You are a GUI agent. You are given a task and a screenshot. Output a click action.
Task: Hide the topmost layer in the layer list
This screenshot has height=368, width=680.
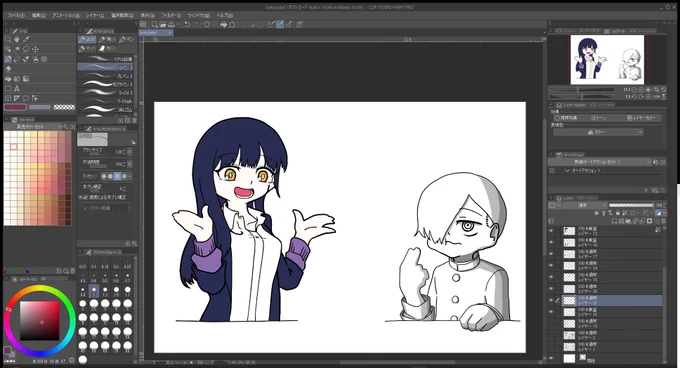click(551, 231)
